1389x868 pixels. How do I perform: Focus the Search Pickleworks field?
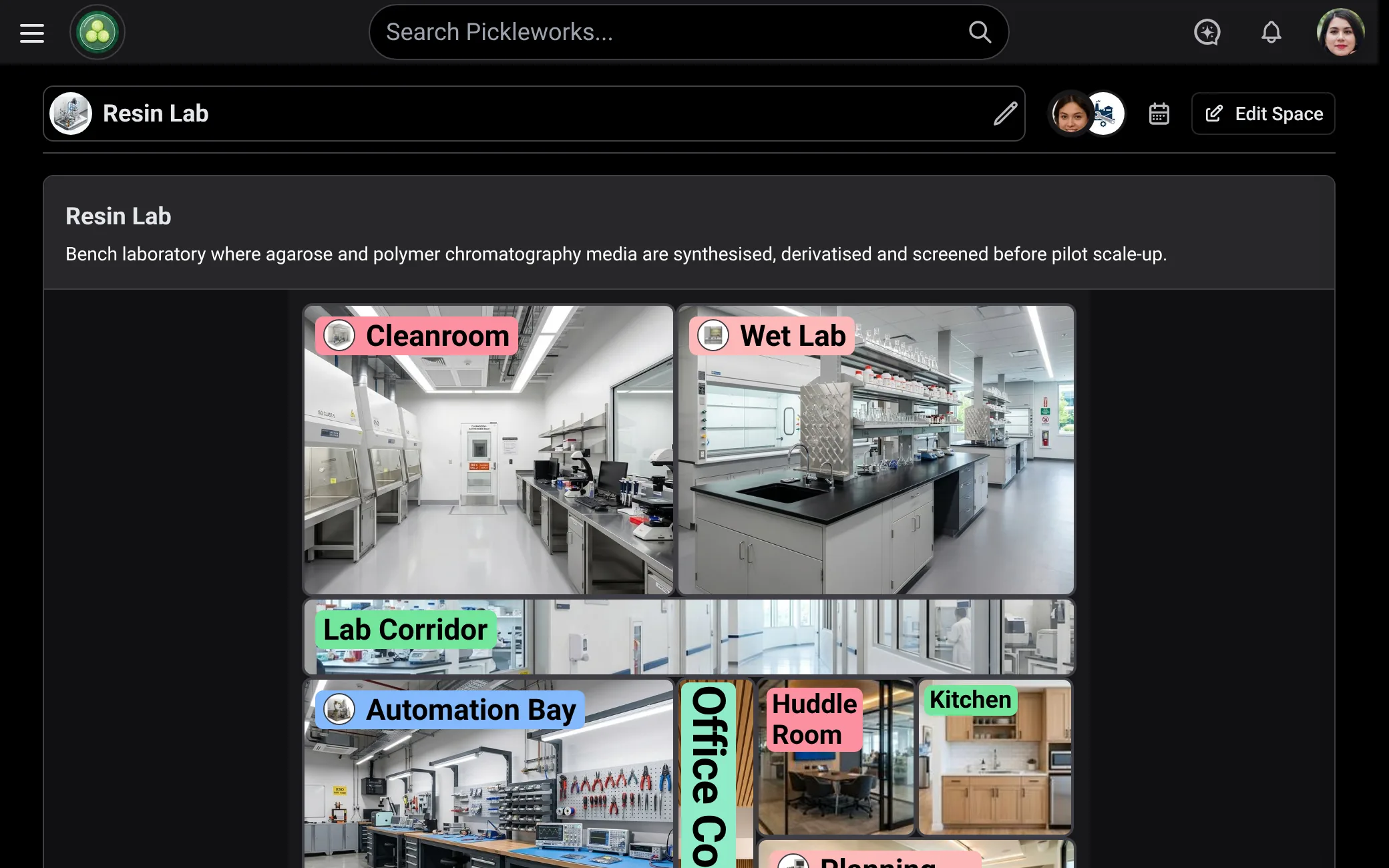pyautogui.click(x=688, y=32)
